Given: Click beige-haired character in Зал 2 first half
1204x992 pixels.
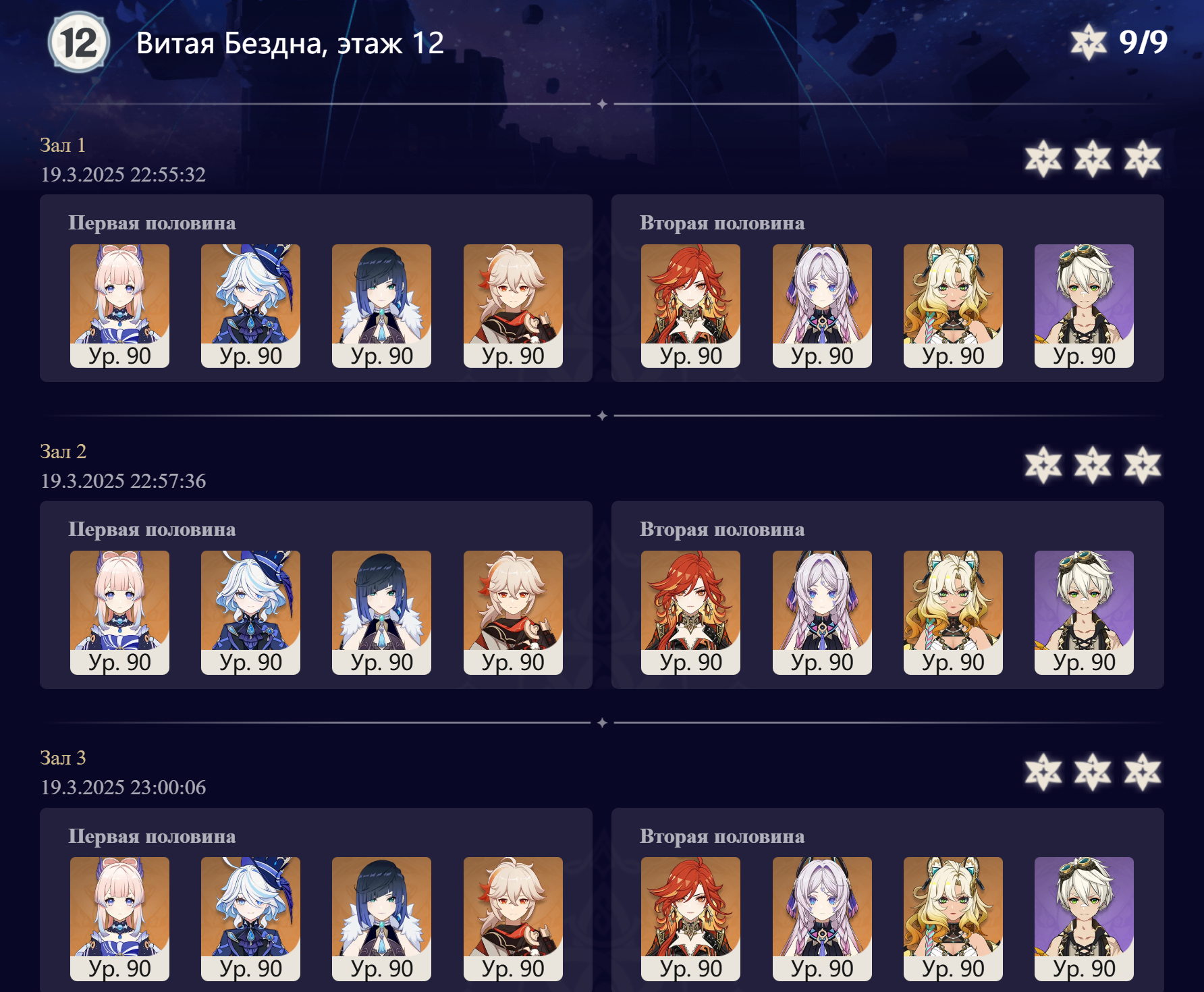Looking at the screenshot, I should click(513, 612).
